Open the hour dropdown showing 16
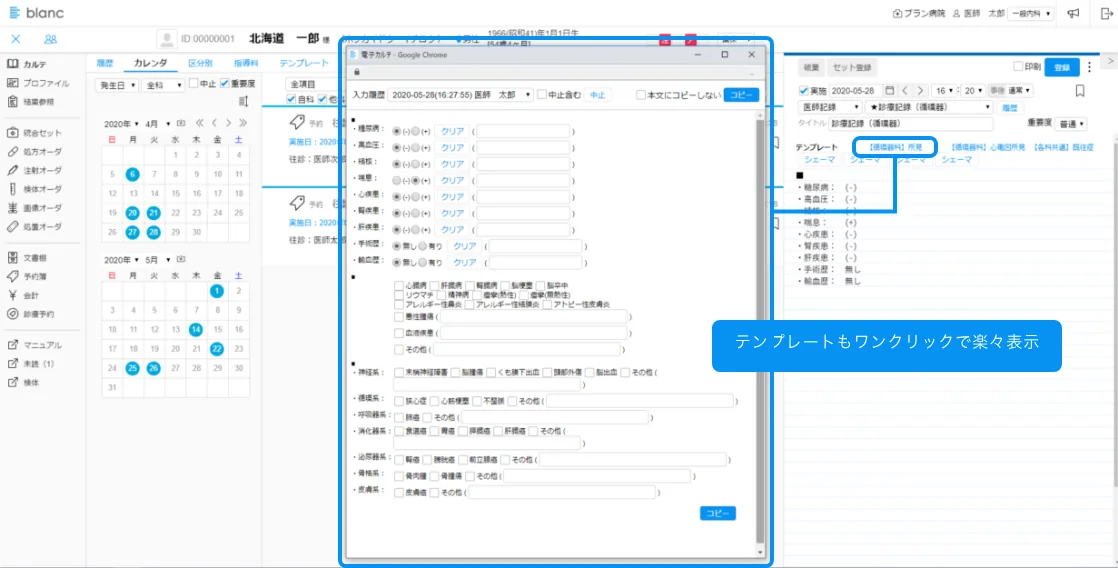1118x568 pixels. click(945, 91)
